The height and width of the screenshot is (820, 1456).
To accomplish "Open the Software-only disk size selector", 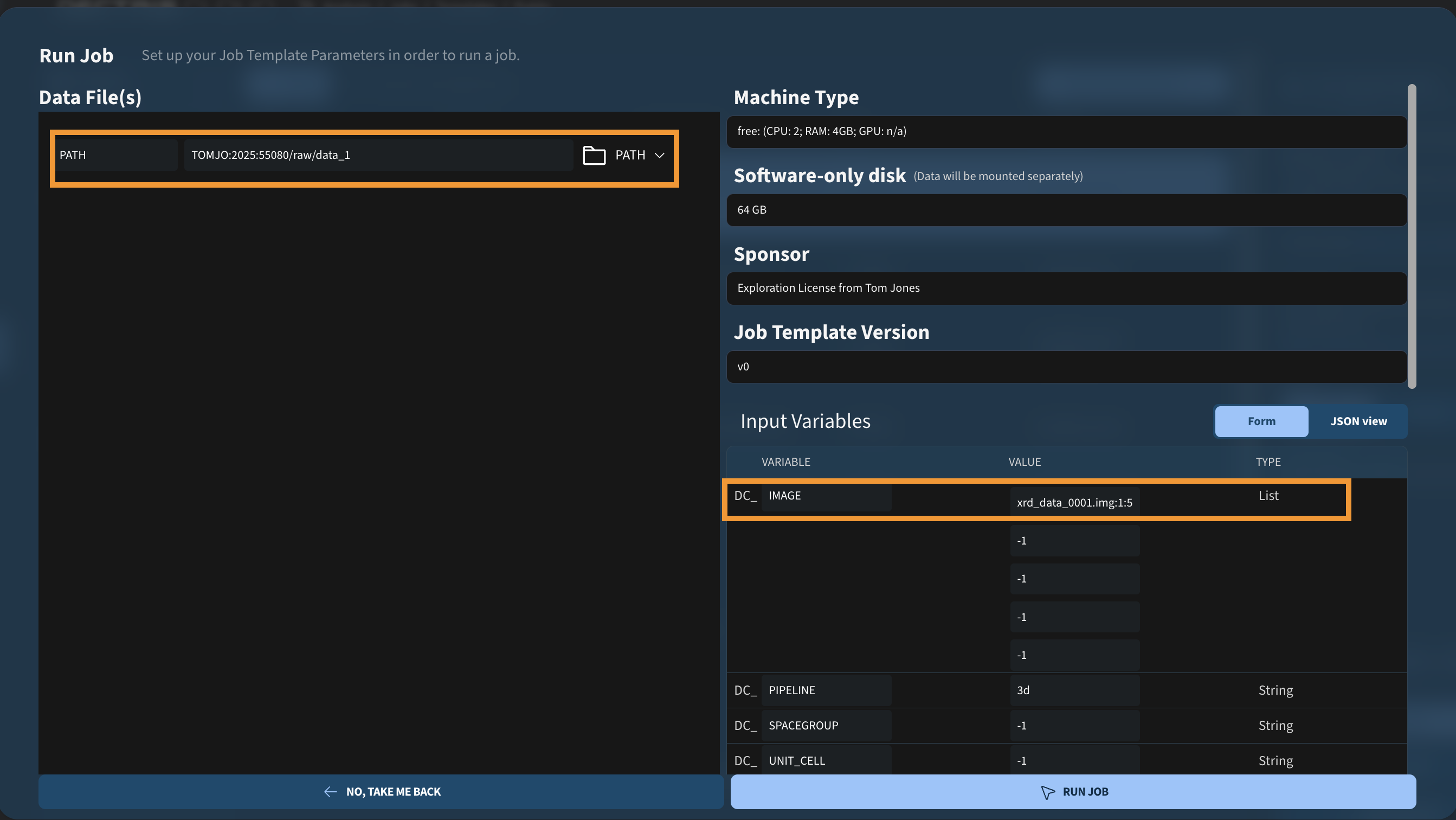I will (1066, 210).
